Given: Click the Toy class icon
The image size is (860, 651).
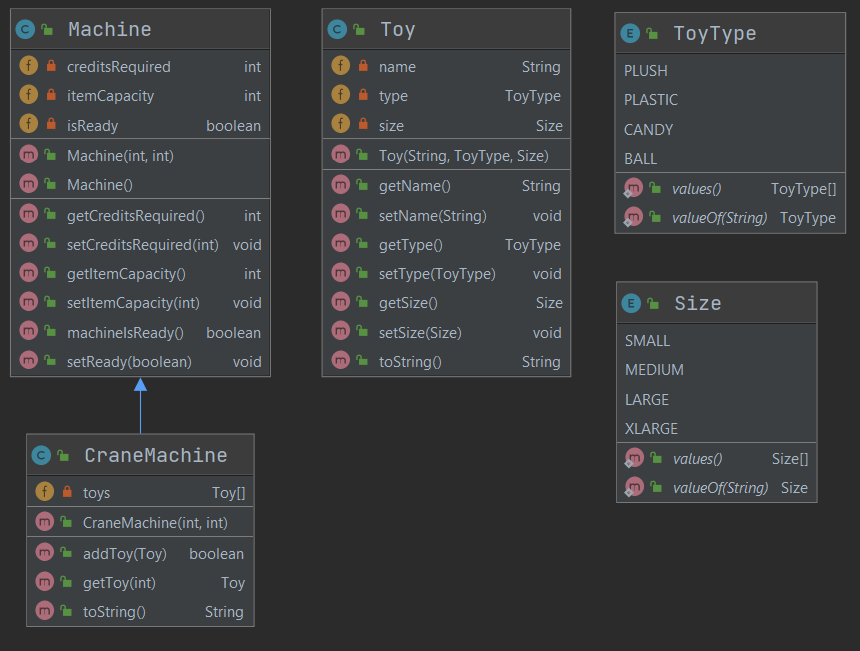Looking at the screenshot, I should (x=337, y=30).
